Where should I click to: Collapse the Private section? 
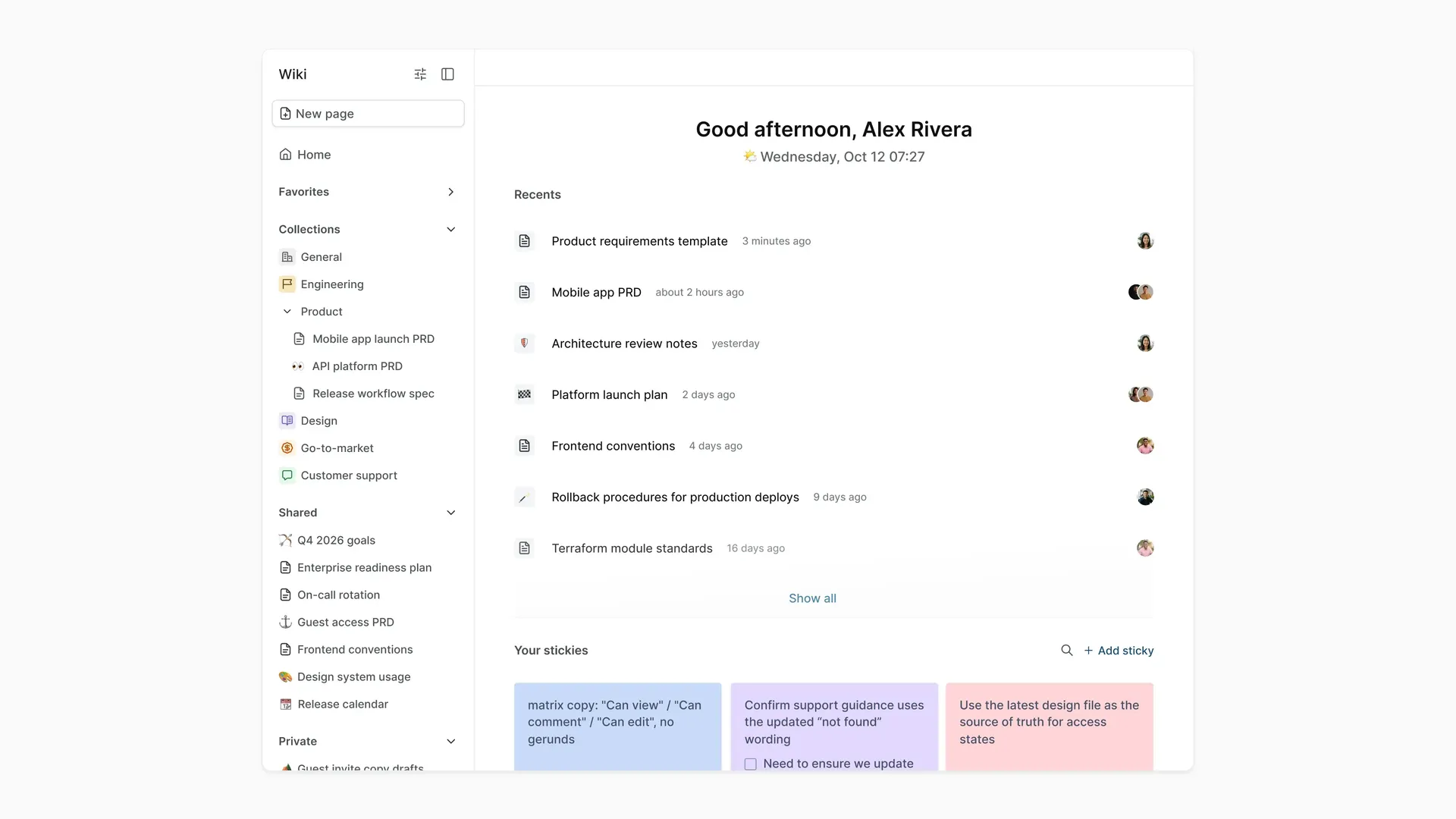pos(450,742)
